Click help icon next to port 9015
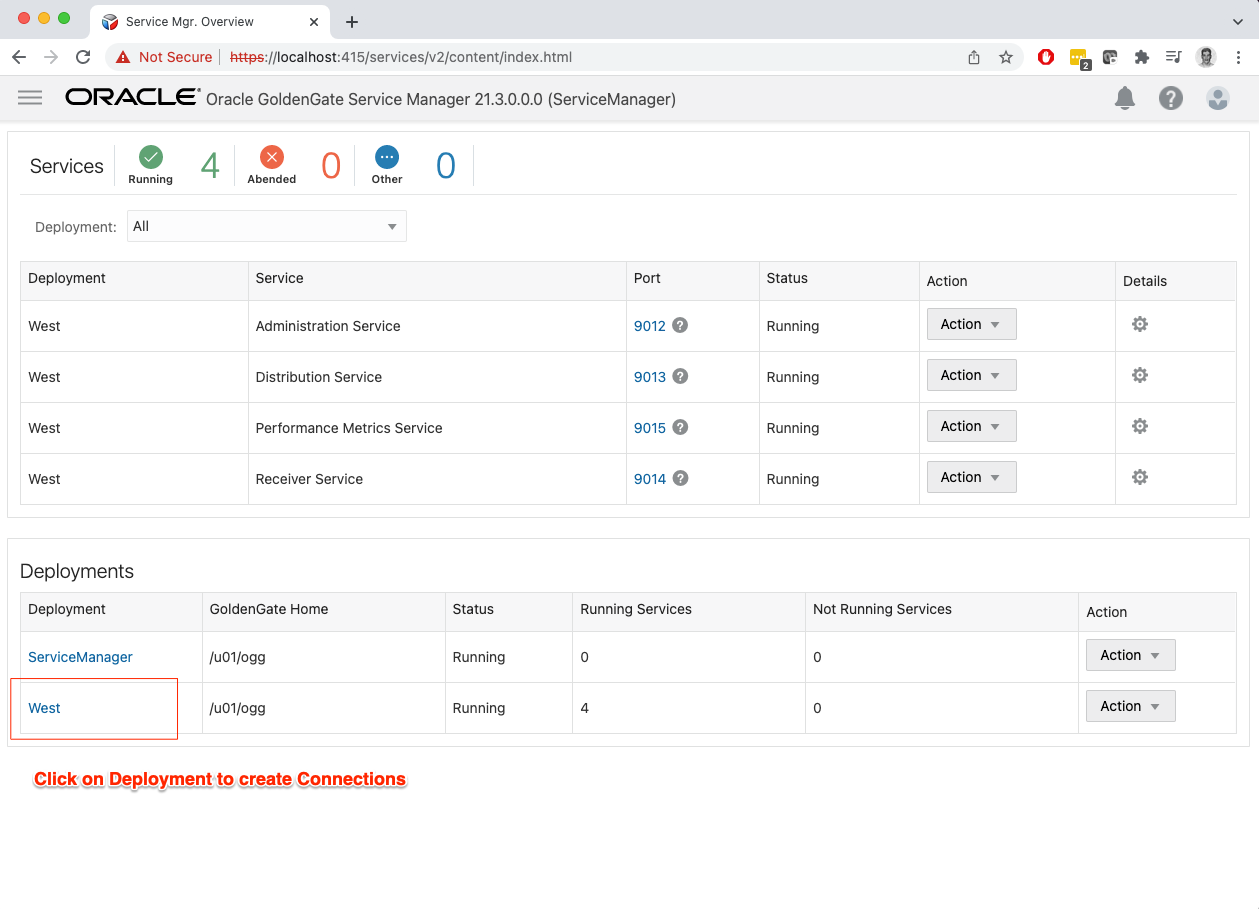This screenshot has height=909, width=1259. tap(680, 428)
